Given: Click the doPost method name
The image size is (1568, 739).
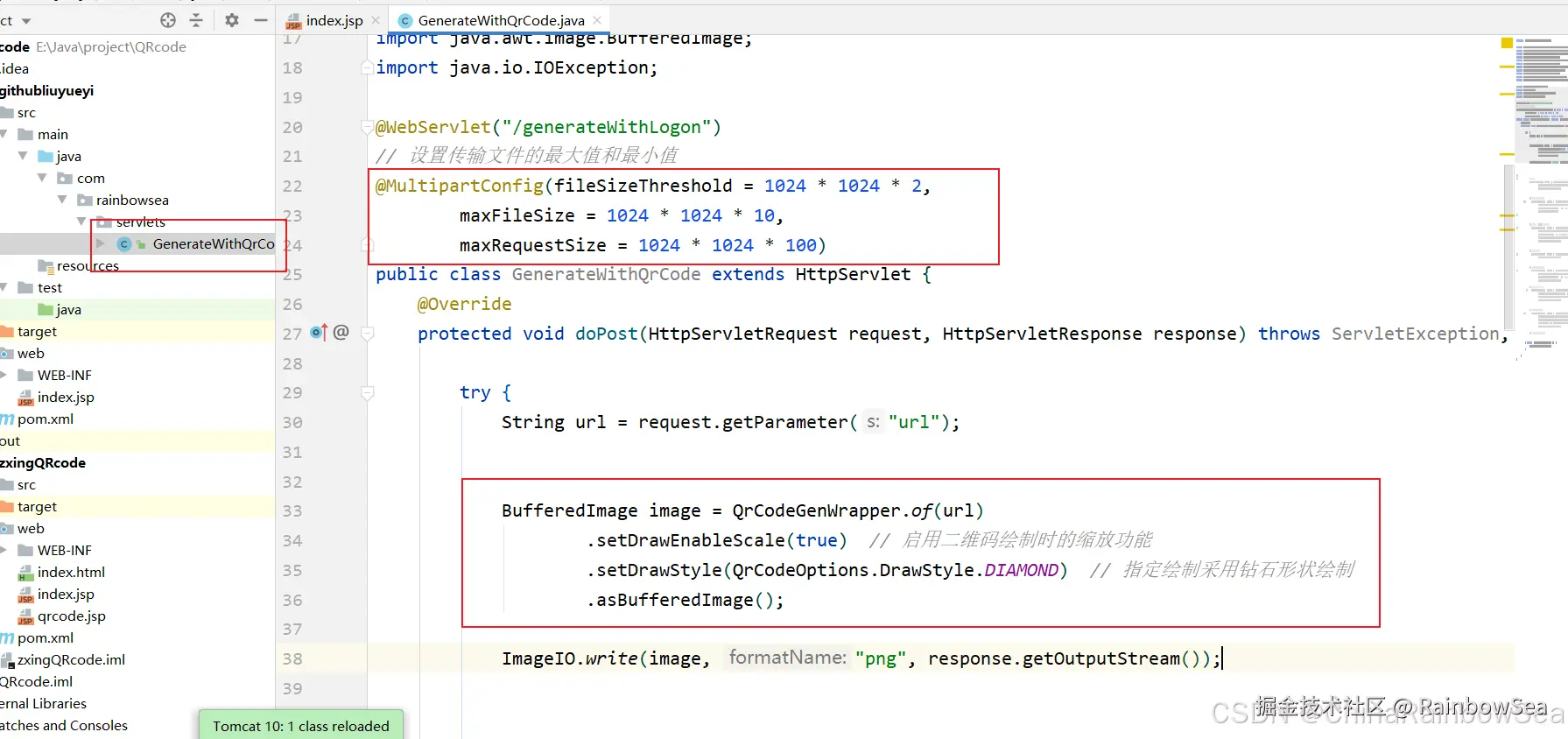Looking at the screenshot, I should [607, 334].
